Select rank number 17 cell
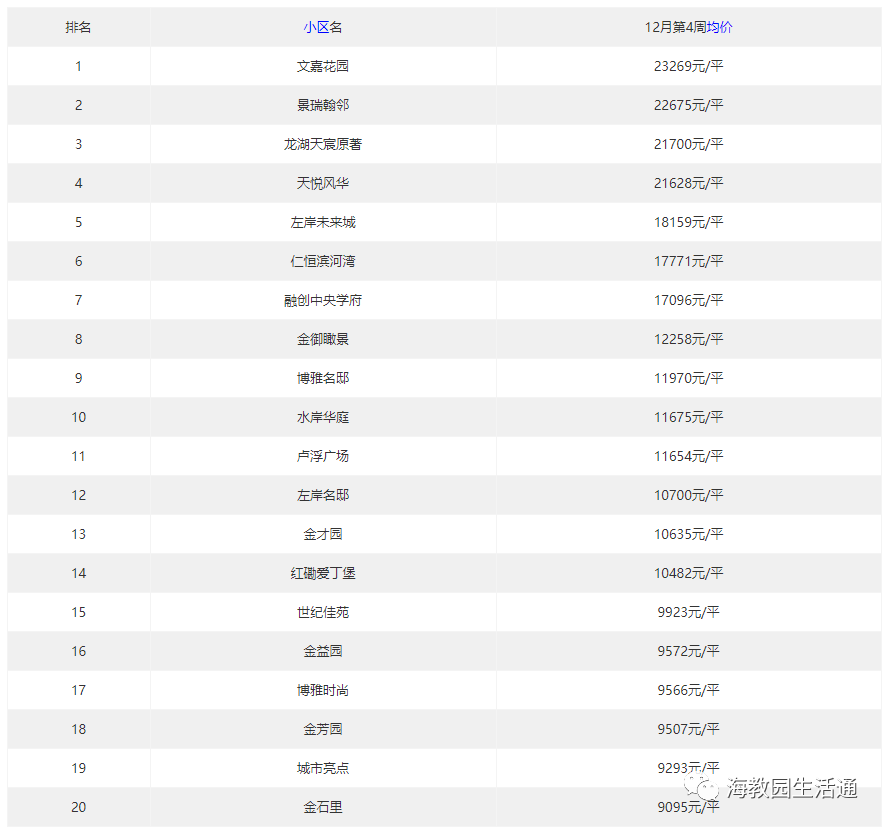 (x=79, y=690)
